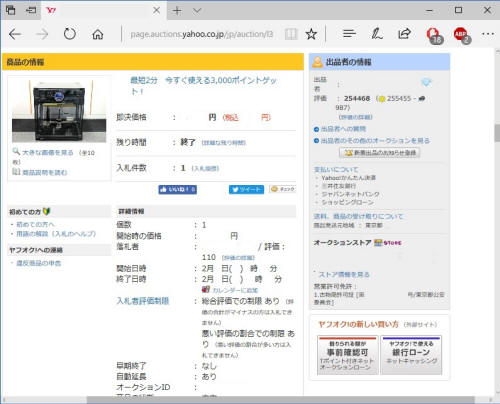Click the blue Tweet button

pos(246,189)
